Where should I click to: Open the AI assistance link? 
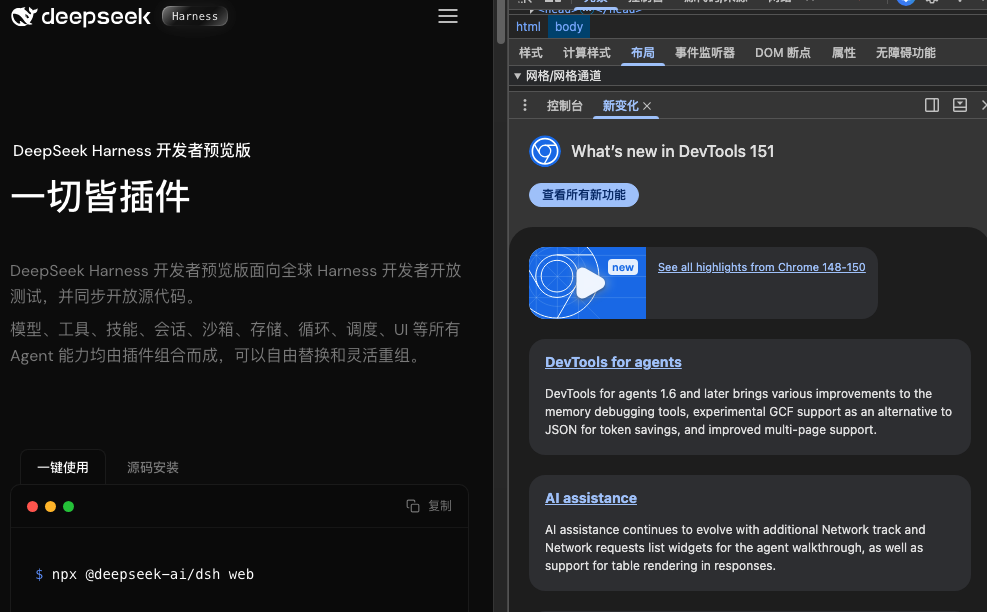pyautogui.click(x=591, y=498)
